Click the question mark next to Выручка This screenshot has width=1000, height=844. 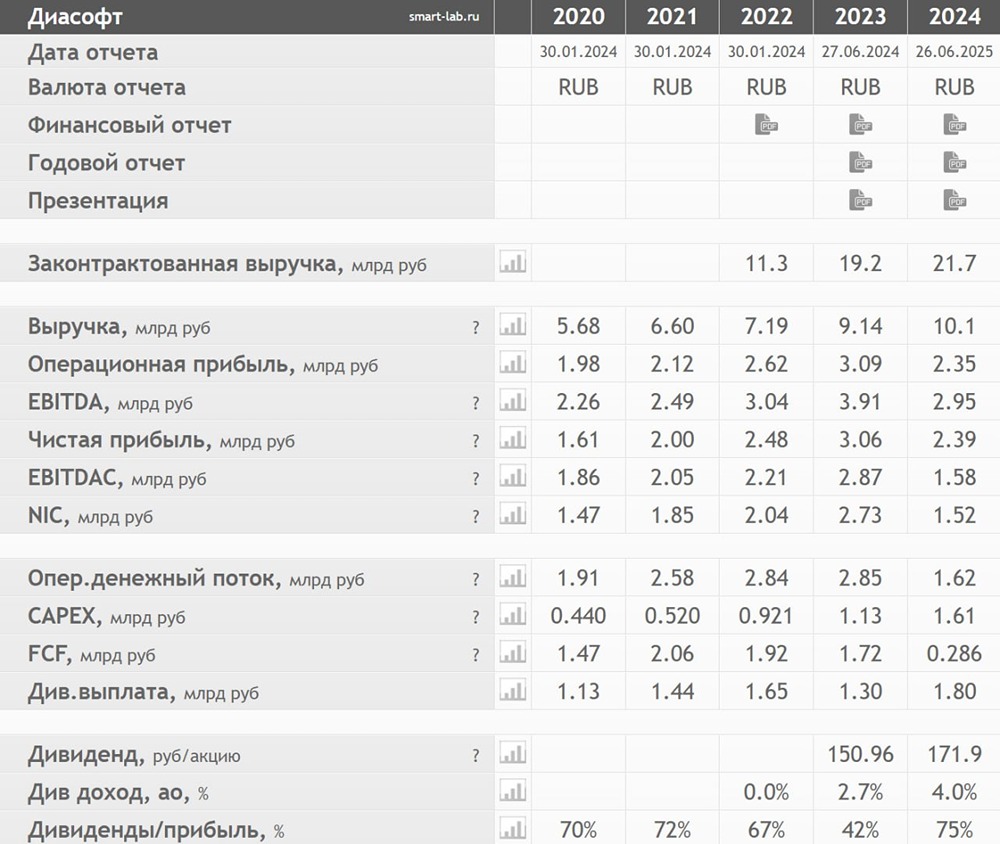(x=476, y=328)
